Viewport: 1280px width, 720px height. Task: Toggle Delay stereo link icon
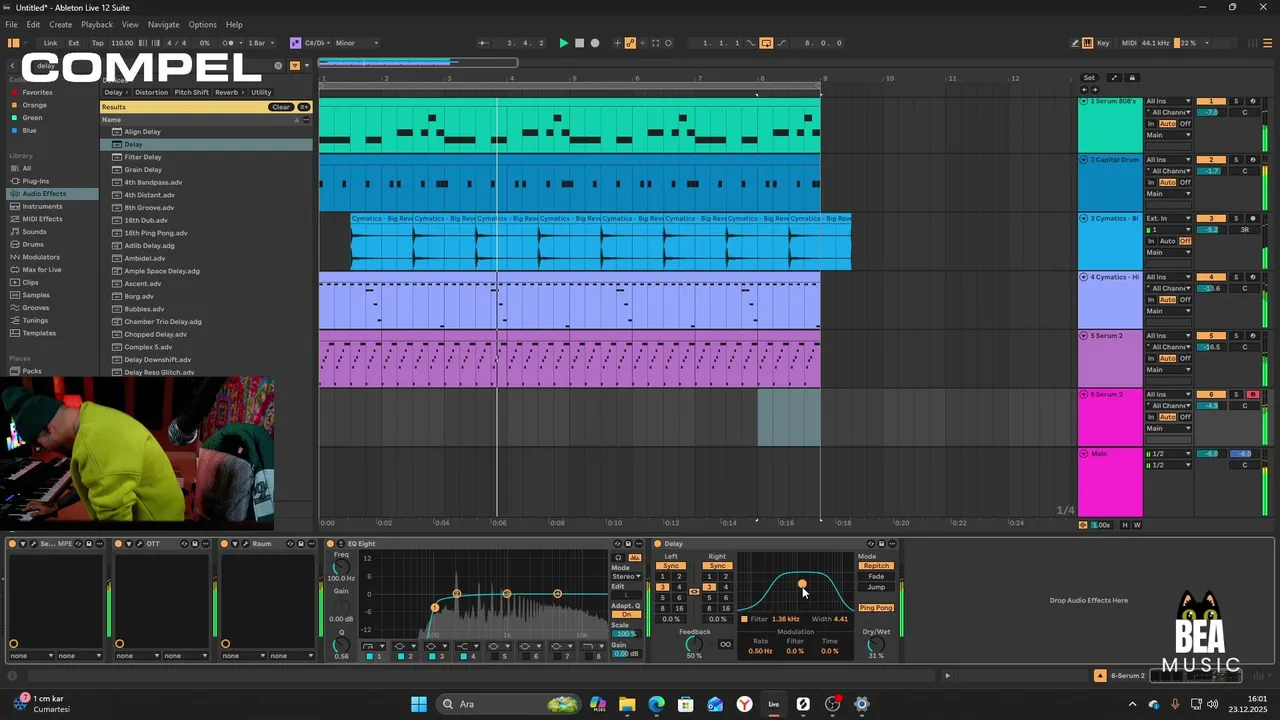coord(694,592)
